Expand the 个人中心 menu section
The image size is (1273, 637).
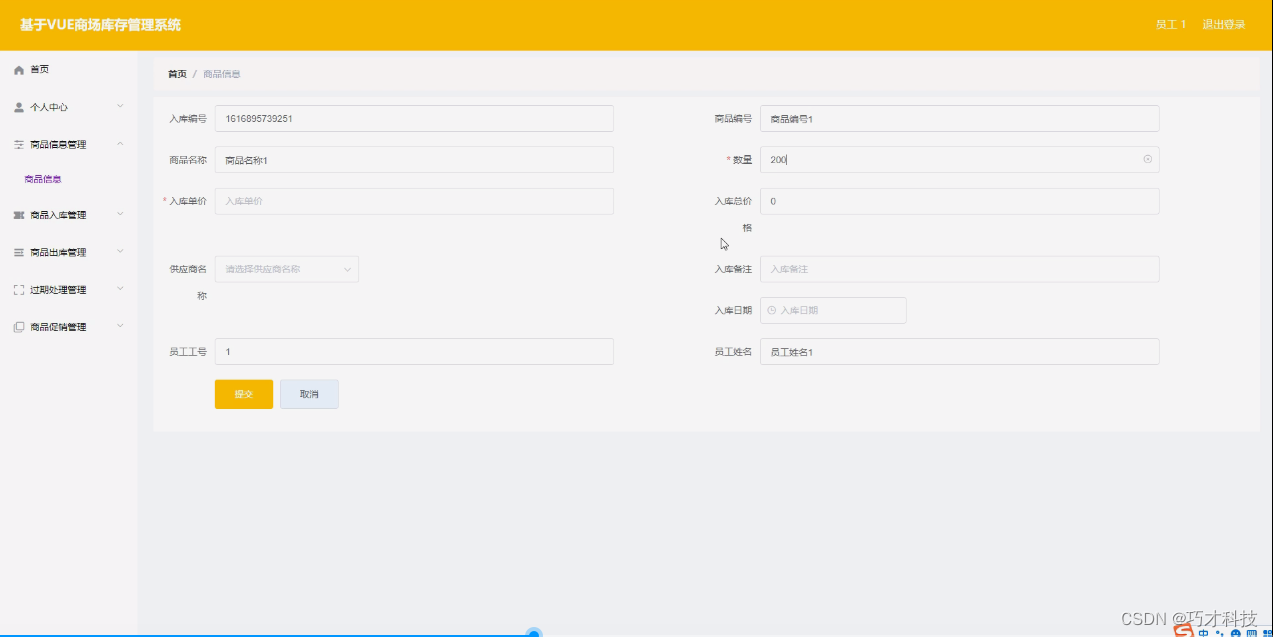coord(68,106)
